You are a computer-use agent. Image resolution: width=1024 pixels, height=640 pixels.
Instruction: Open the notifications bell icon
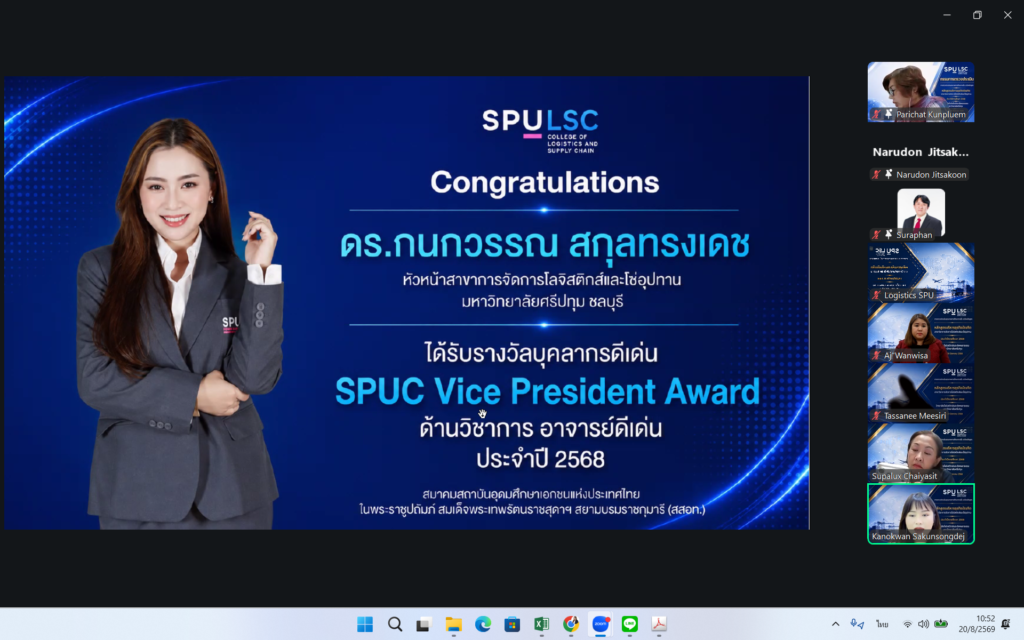tap(1006, 624)
